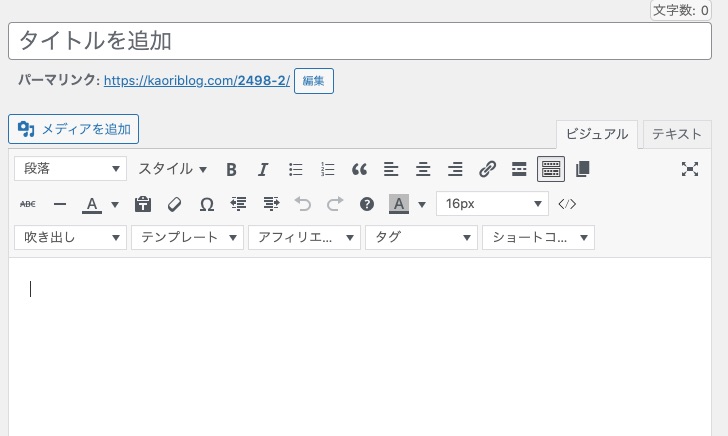
Task: Insert a numbered list
Action: 327,169
